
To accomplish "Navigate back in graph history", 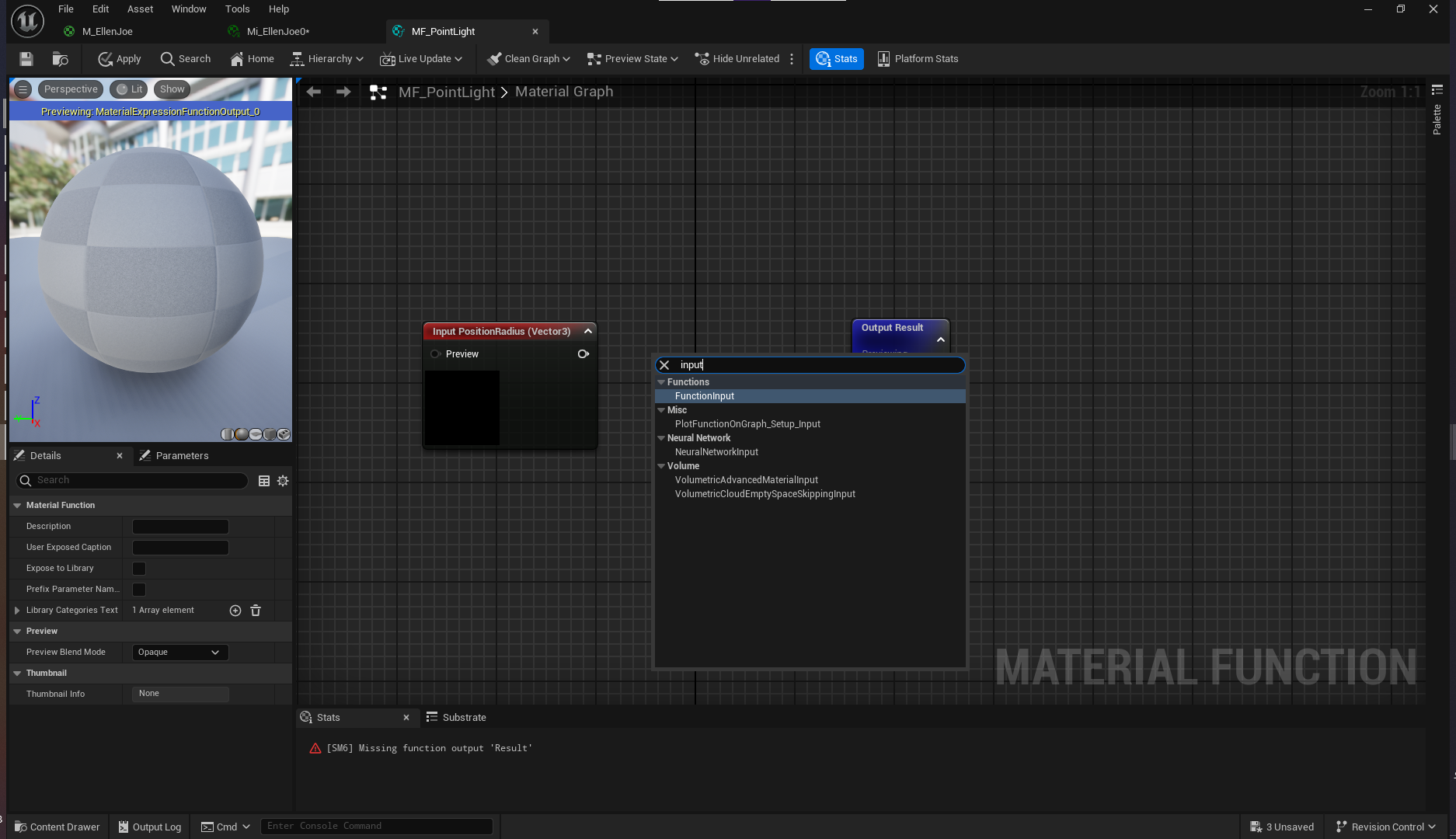I will [x=314, y=92].
